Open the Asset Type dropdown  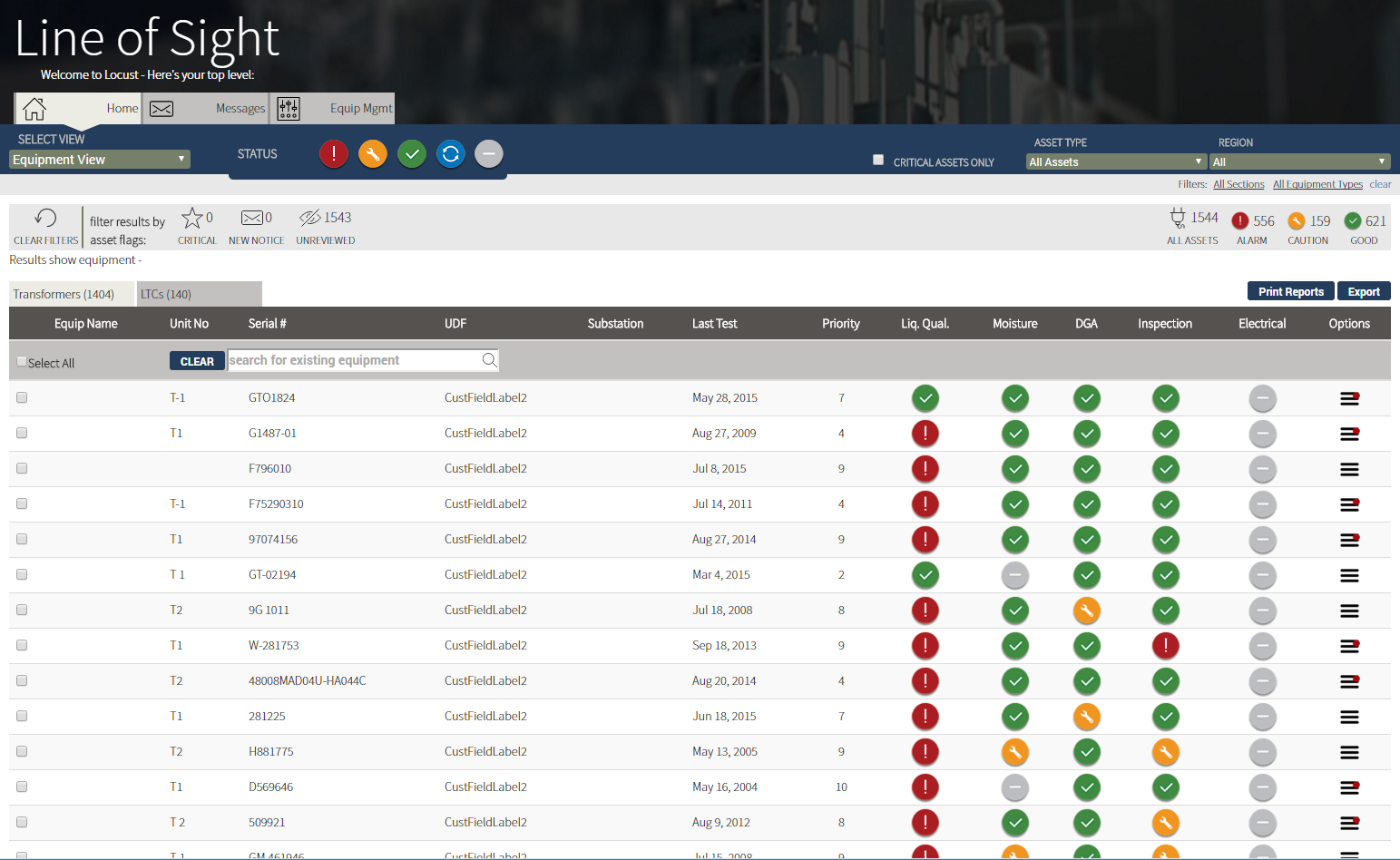pyautogui.click(x=1114, y=161)
